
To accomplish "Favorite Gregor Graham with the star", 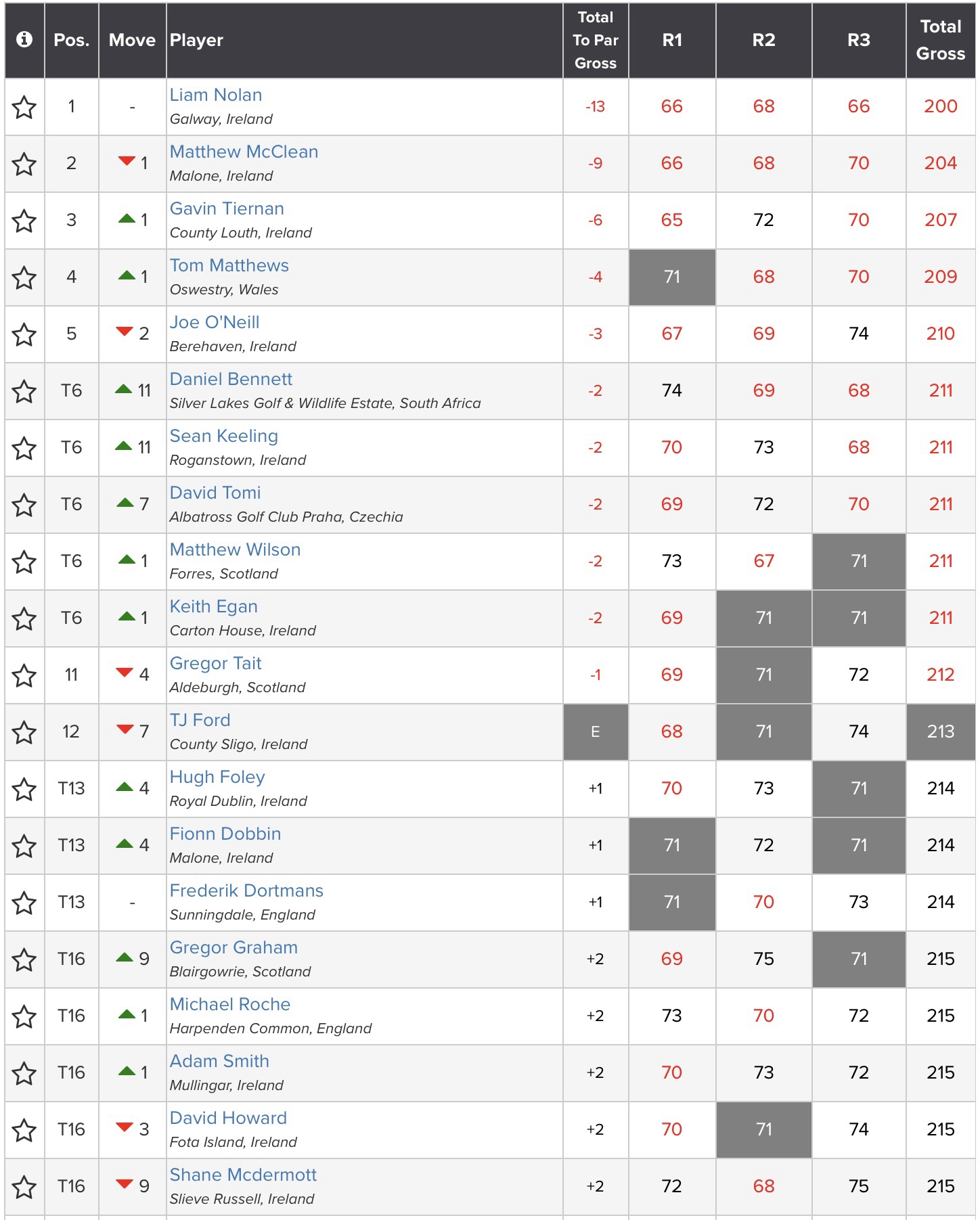I will click(24, 959).
